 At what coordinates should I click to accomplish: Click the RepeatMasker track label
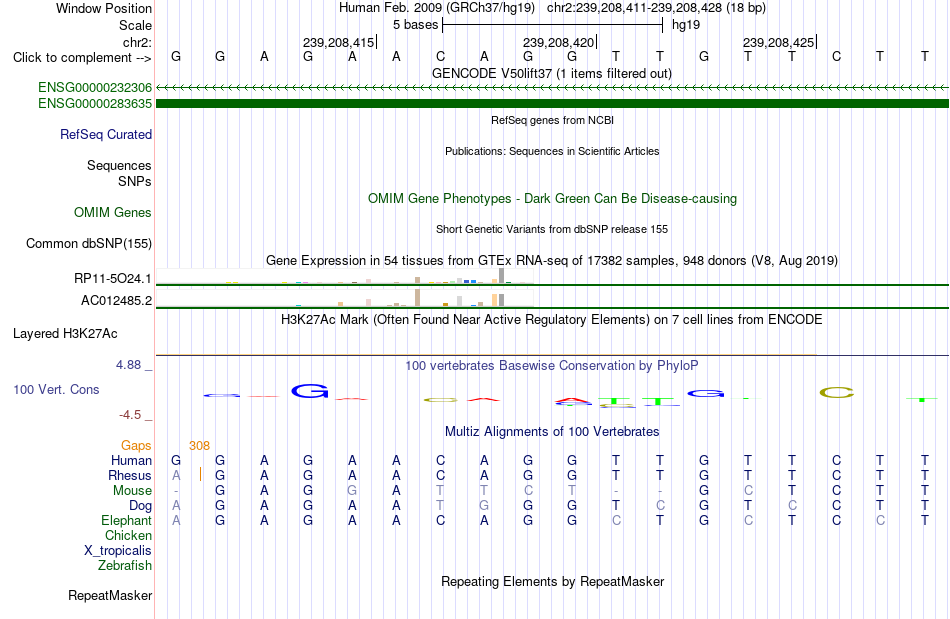110,596
